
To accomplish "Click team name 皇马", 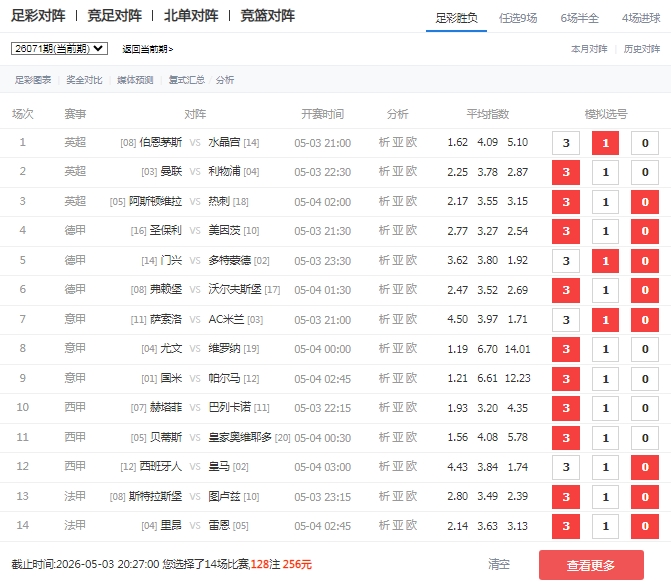I will [x=219, y=467].
